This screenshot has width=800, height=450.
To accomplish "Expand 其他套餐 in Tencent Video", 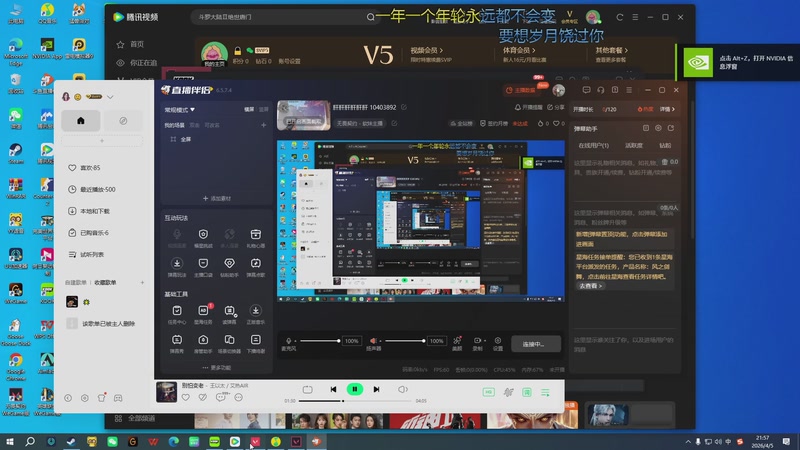I will tap(612, 50).
